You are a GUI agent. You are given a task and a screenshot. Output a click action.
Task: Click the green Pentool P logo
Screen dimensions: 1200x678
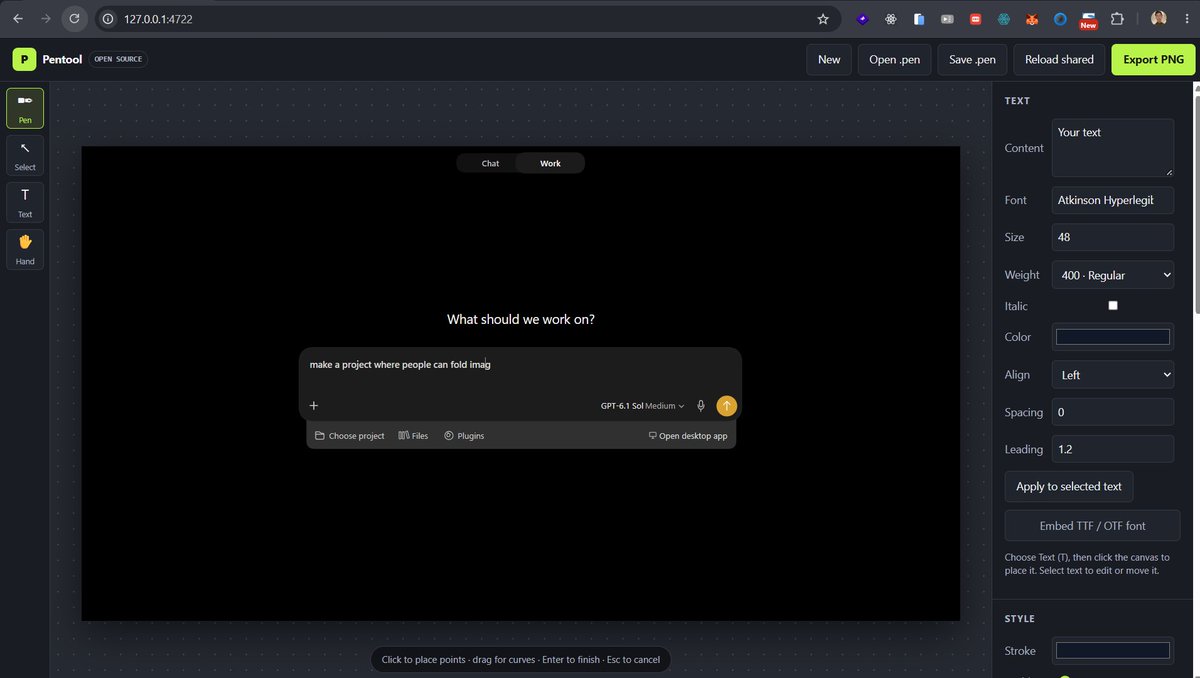click(24, 59)
